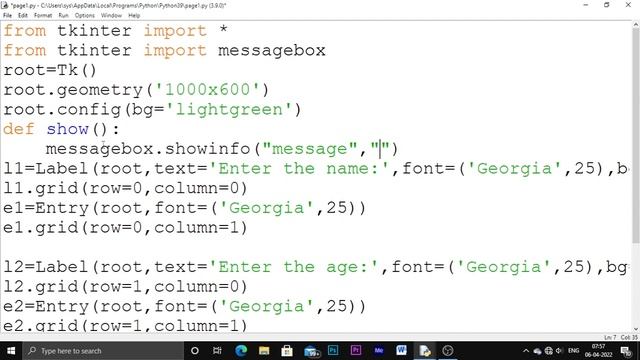Click the string '1000x600'

[x=207, y=90]
